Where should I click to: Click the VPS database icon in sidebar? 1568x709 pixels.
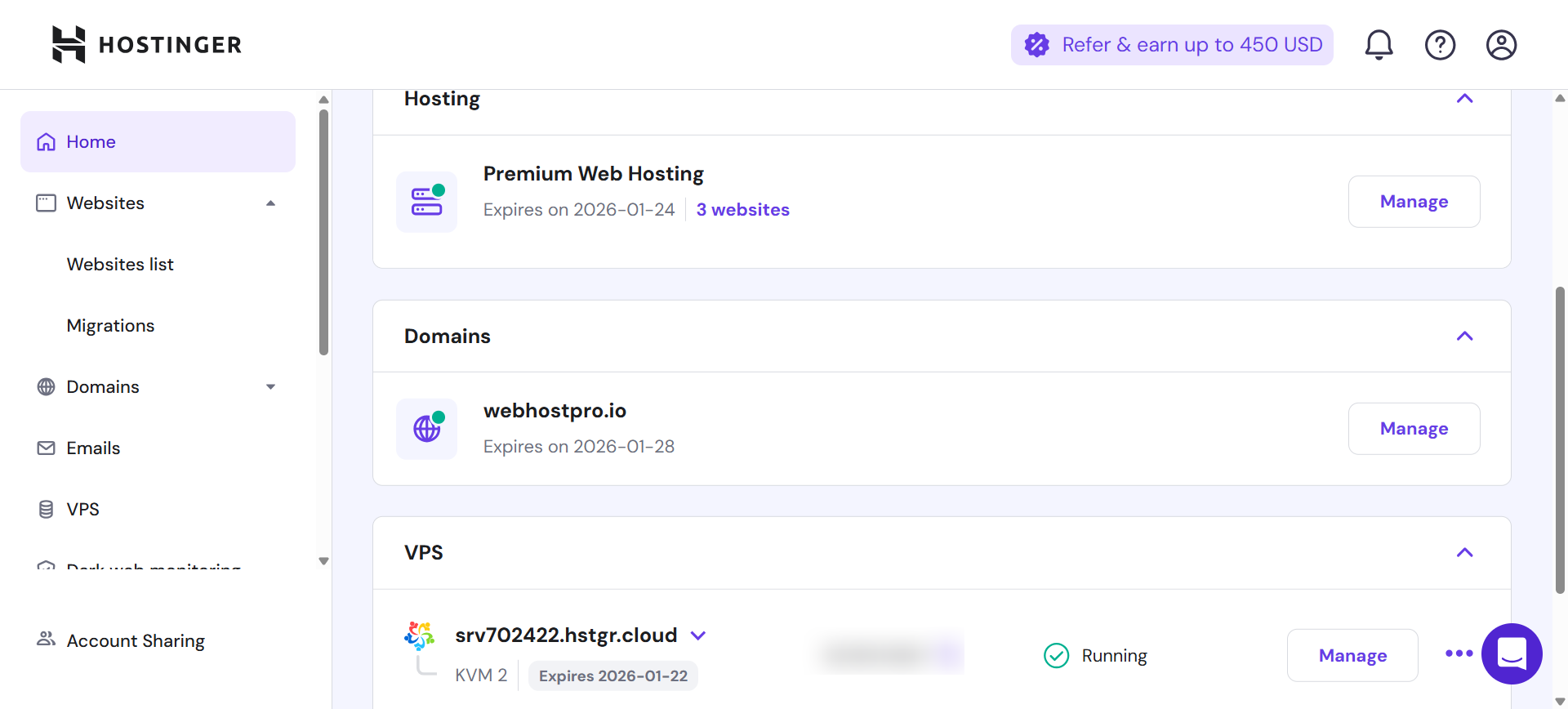coord(47,509)
